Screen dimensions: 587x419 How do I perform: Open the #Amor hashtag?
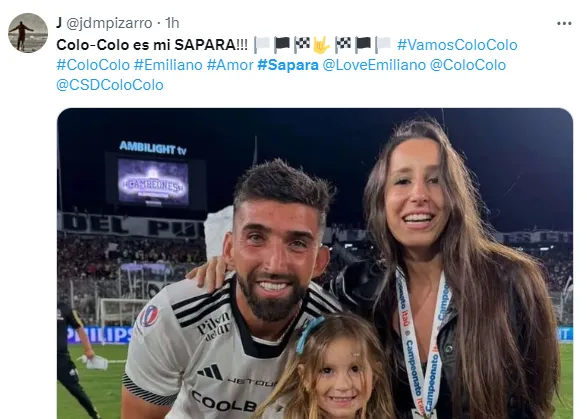coord(230,65)
